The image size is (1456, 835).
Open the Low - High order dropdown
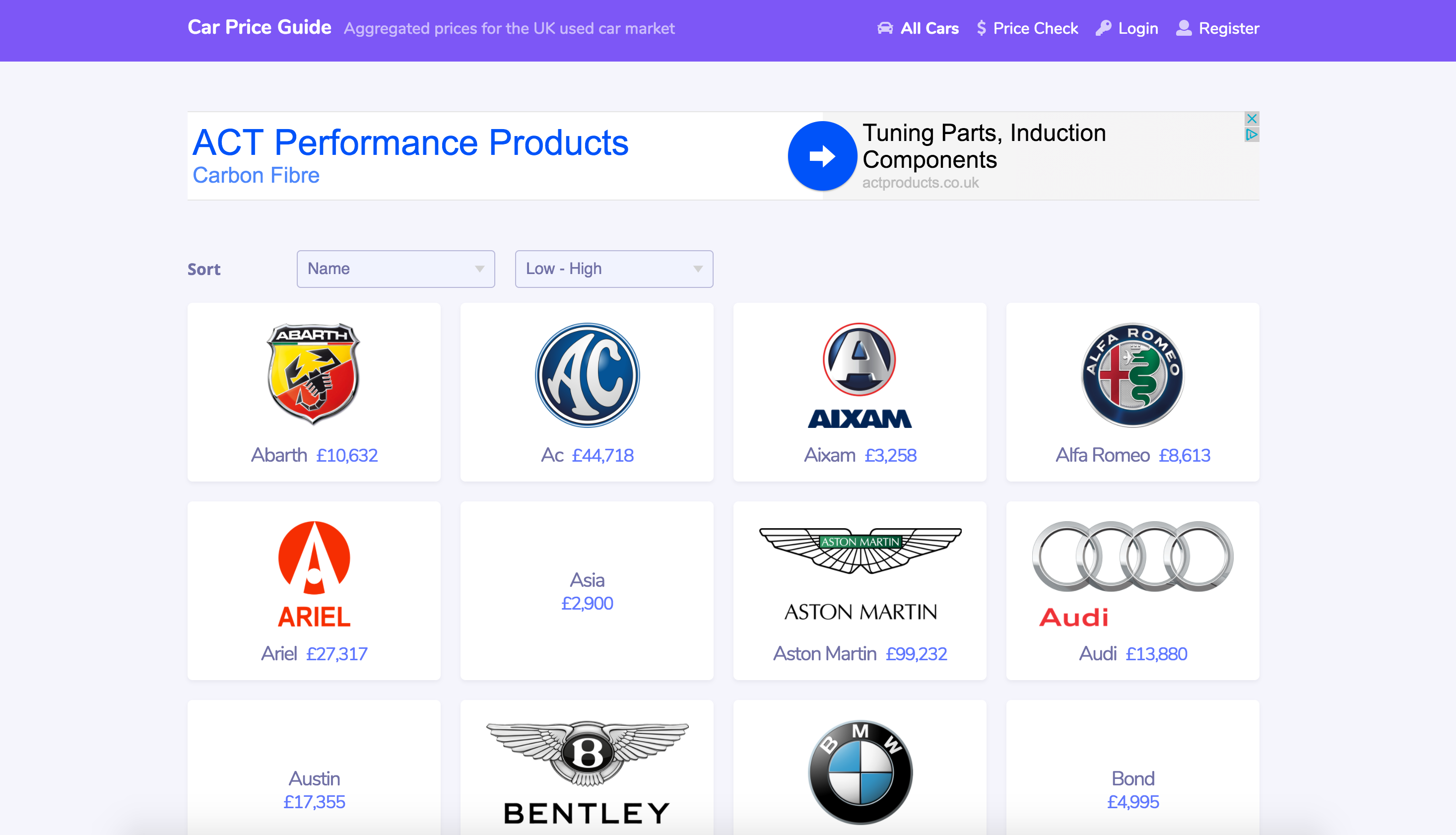click(x=613, y=269)
